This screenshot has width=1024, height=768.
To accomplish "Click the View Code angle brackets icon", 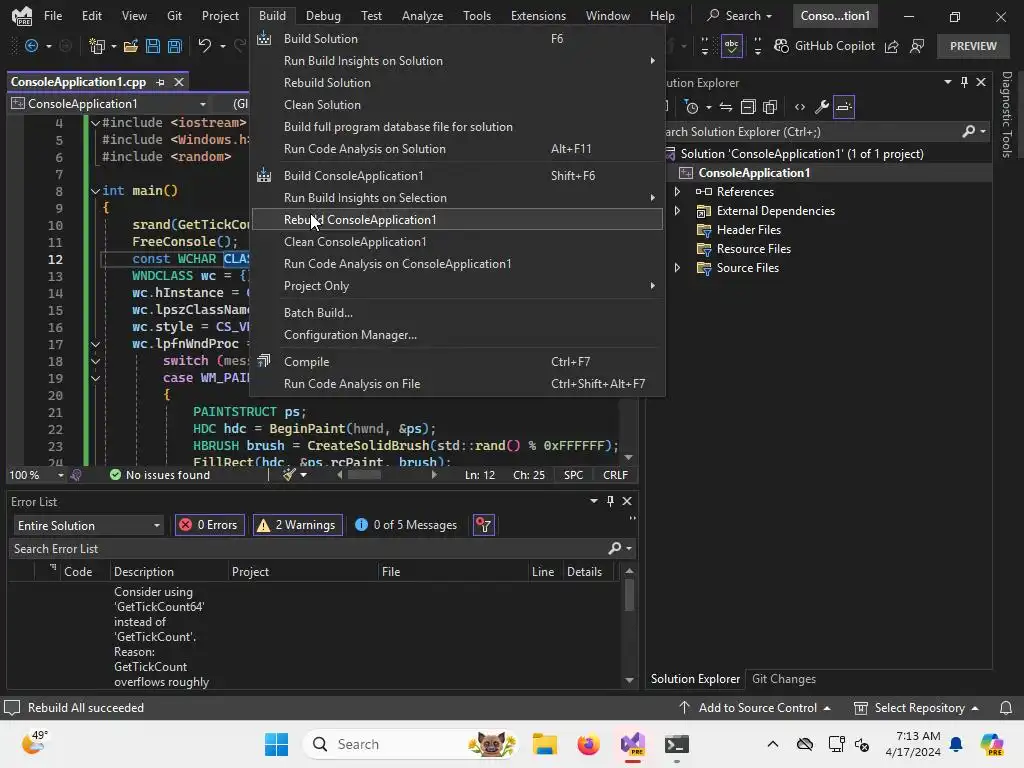I will [800, 106].
